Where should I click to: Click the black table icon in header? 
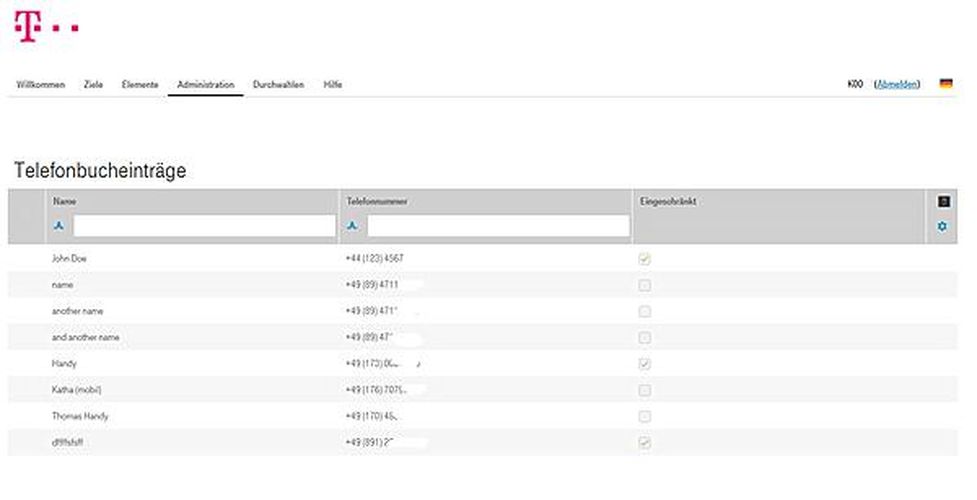click(x=943, y=201)
